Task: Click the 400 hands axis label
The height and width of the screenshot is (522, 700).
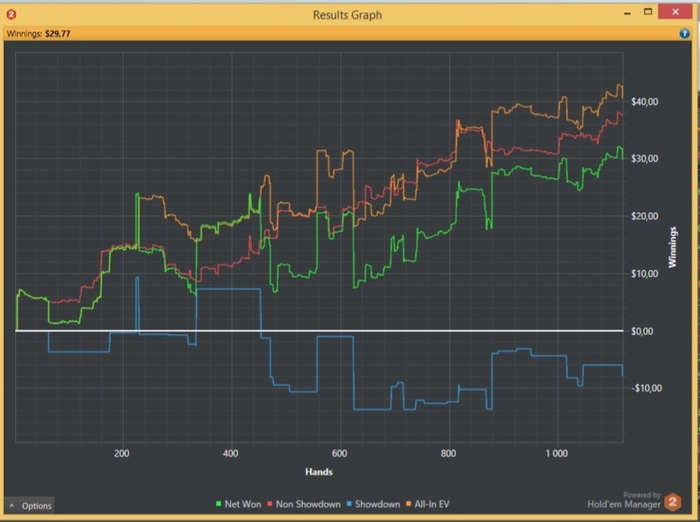Action: tap(230, 454)
